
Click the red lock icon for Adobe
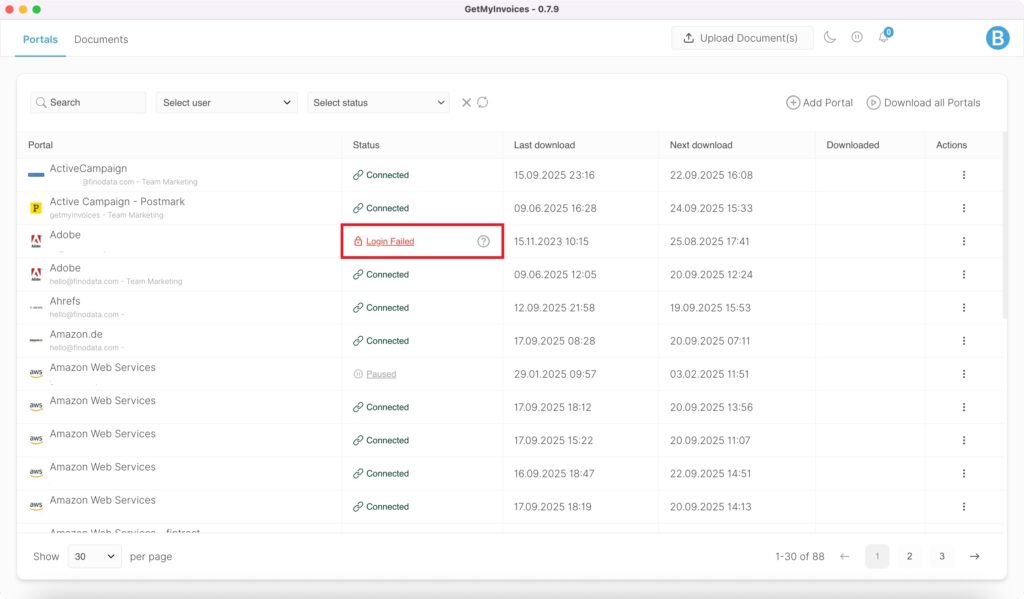coord(358,242)
